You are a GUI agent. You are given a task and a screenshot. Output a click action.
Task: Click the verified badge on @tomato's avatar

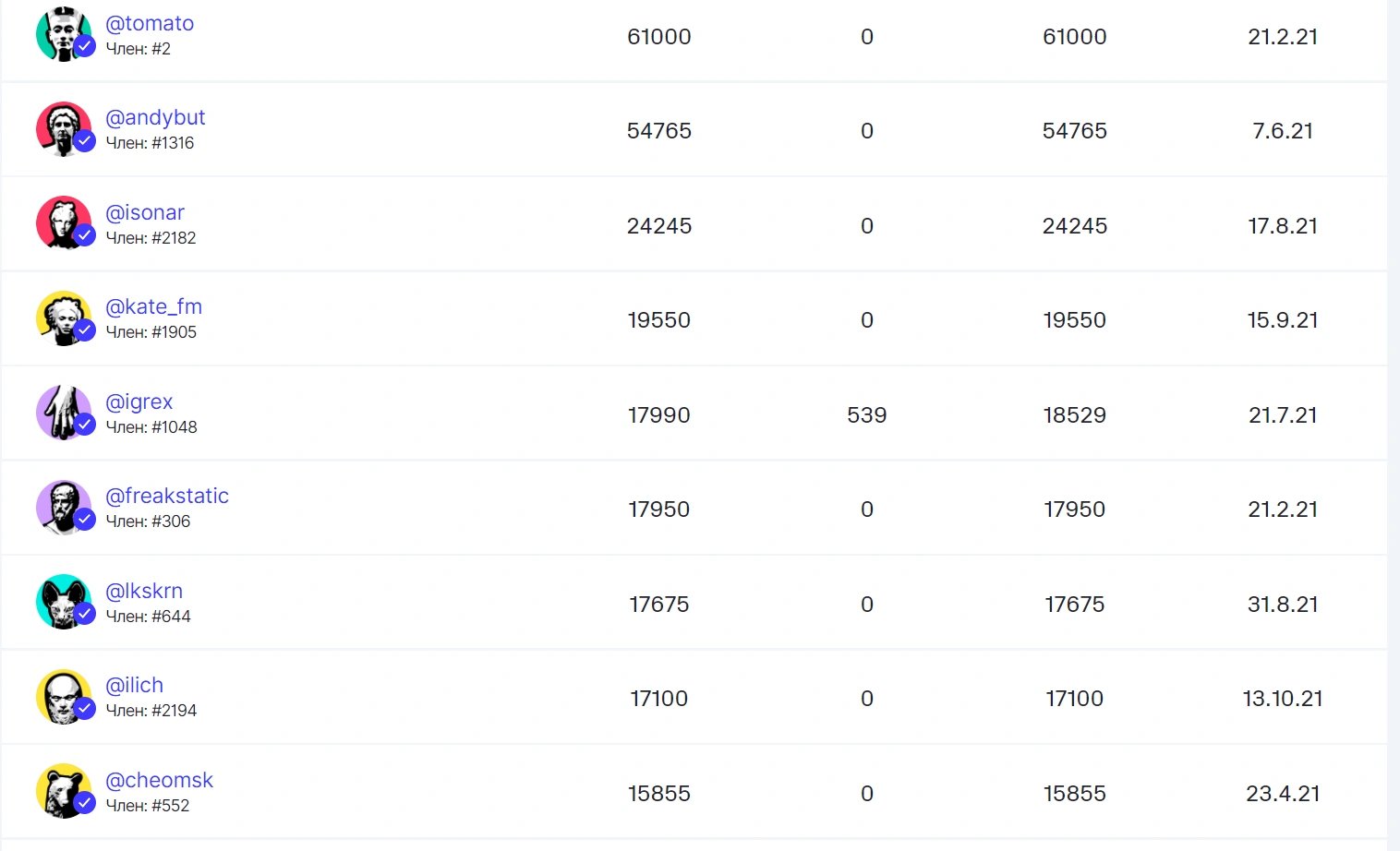pyautogui.click(x=85, y=46)
